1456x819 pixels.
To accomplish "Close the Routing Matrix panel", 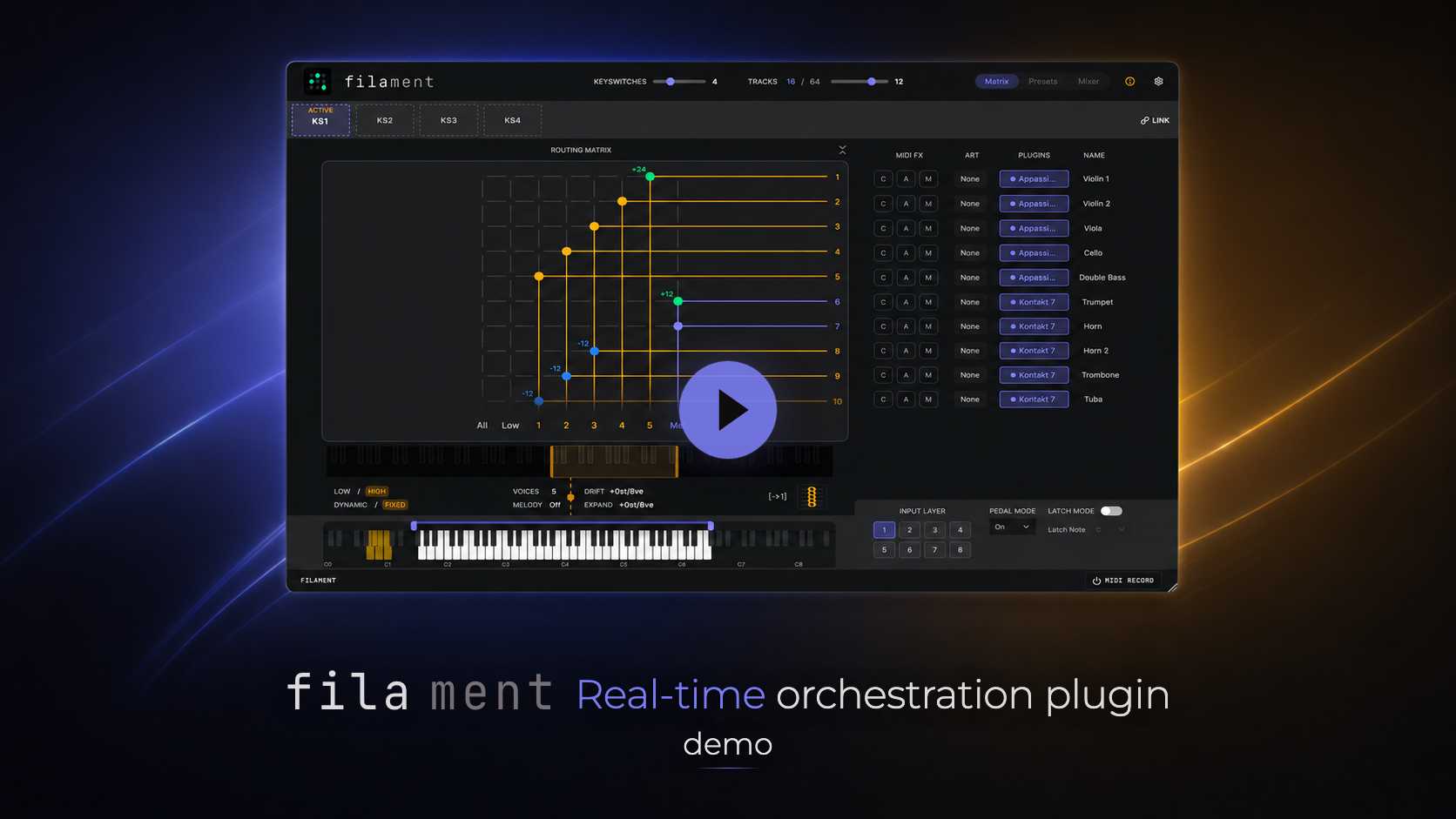I will point(842,150).
